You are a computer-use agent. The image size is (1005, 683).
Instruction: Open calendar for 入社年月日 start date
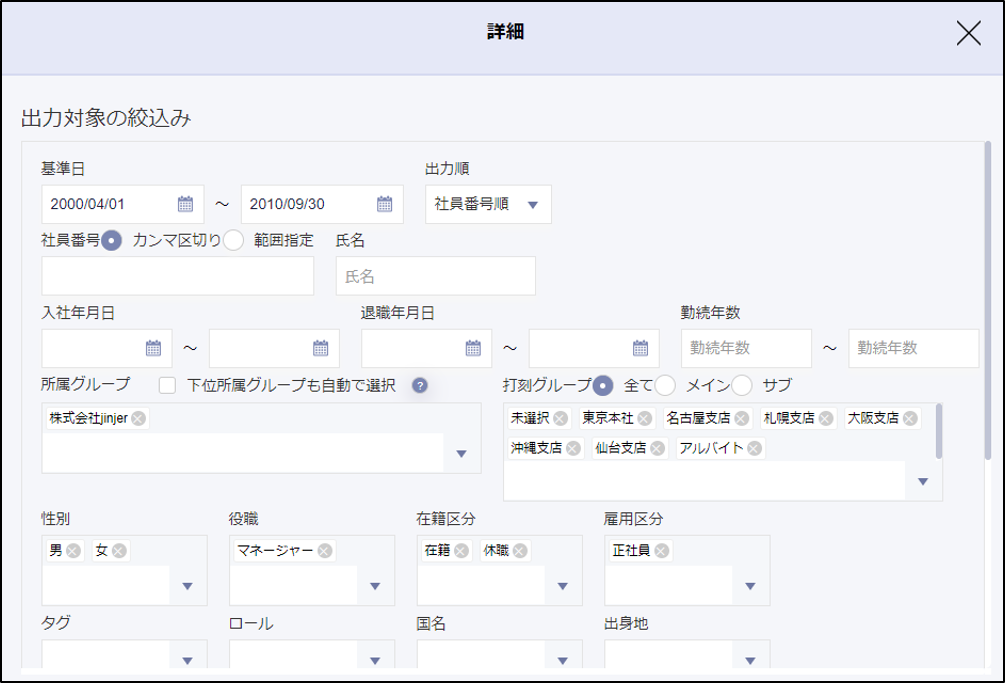click(x=153, y=348)
